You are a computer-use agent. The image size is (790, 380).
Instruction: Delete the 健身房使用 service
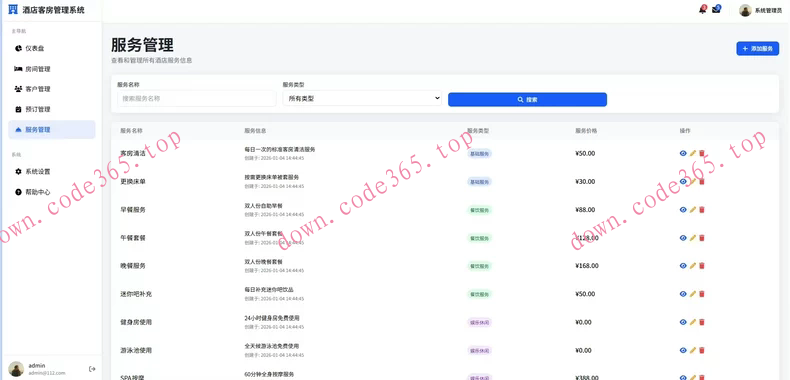702,322
